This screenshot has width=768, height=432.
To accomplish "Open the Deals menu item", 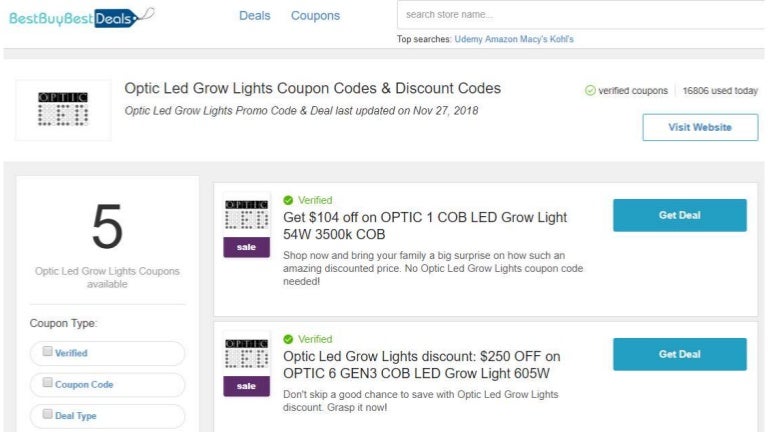I will click(x=255, y=16).
